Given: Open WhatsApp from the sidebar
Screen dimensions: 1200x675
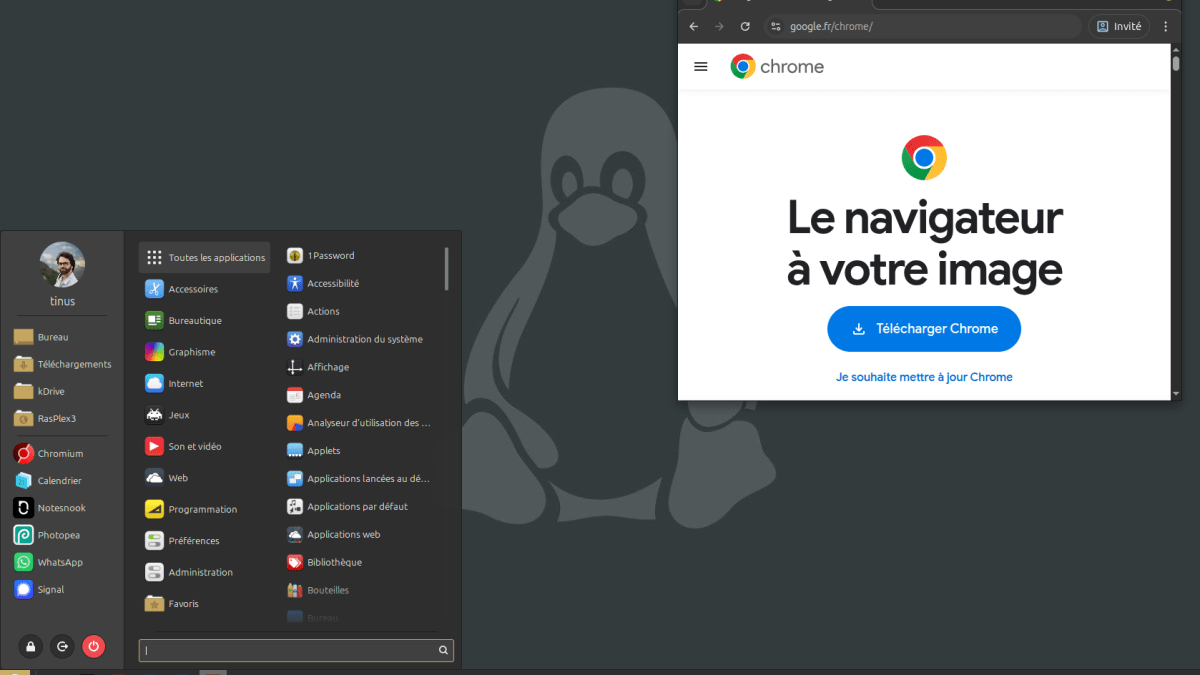Looking at the screenshot, I should (x=59, y=563).
